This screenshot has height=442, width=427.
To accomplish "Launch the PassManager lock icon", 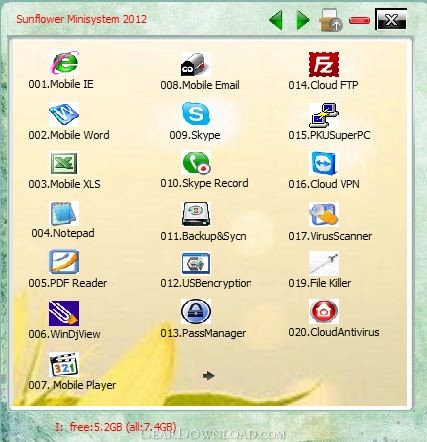I will tap(196, 312).
